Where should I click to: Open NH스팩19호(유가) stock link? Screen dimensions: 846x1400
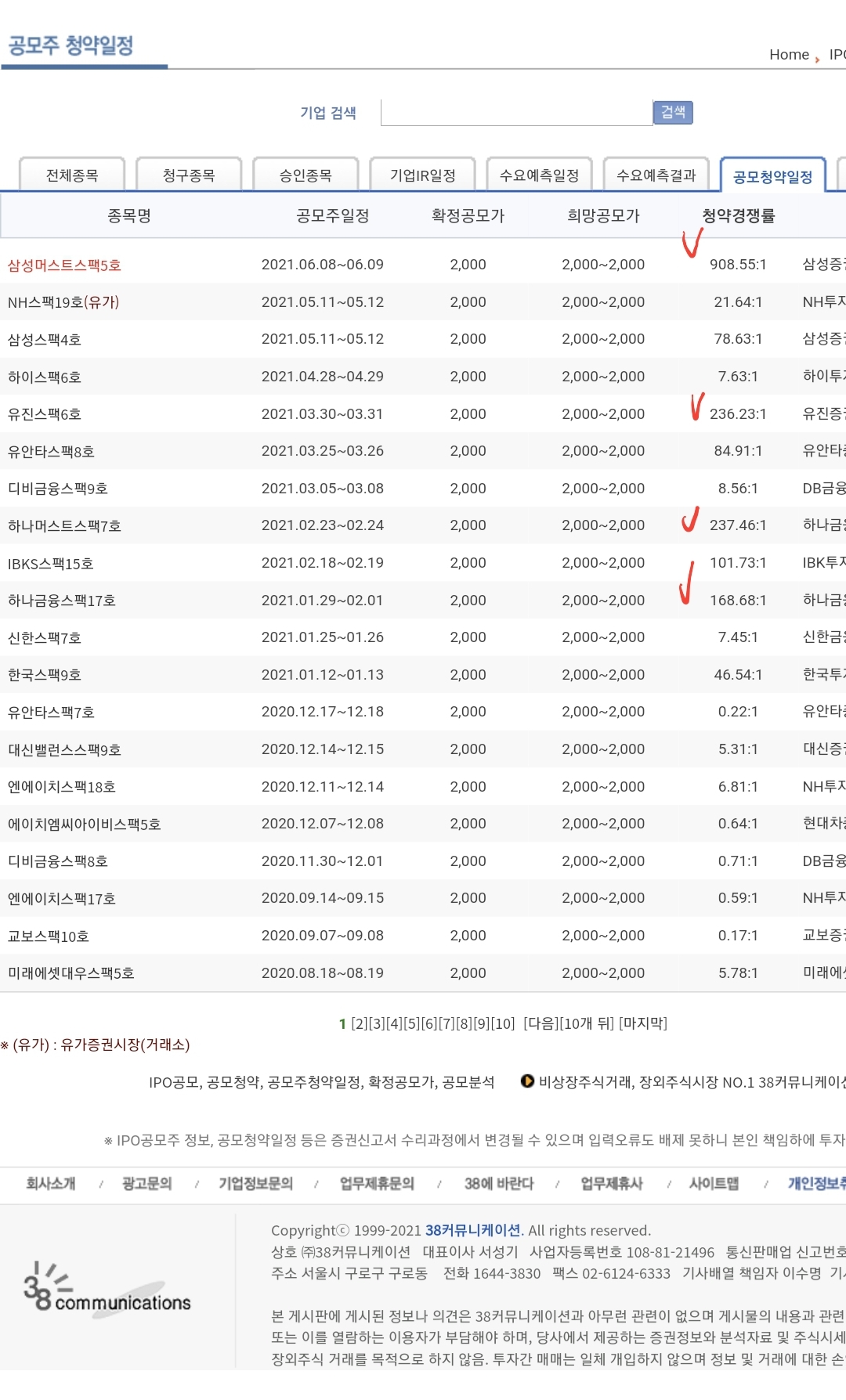tap(63, 302)
